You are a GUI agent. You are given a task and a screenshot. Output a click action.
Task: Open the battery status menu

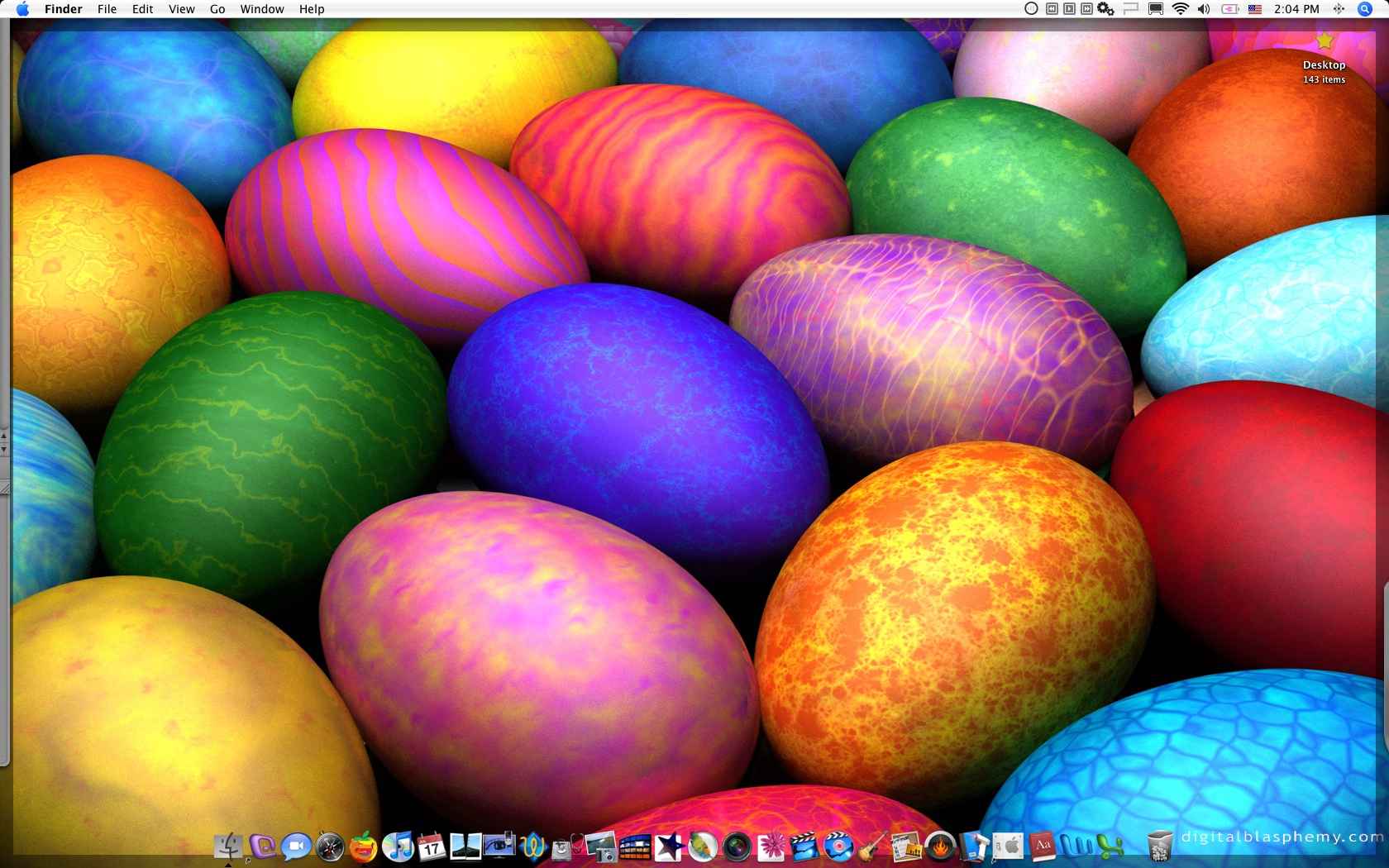pos(1230,9)
